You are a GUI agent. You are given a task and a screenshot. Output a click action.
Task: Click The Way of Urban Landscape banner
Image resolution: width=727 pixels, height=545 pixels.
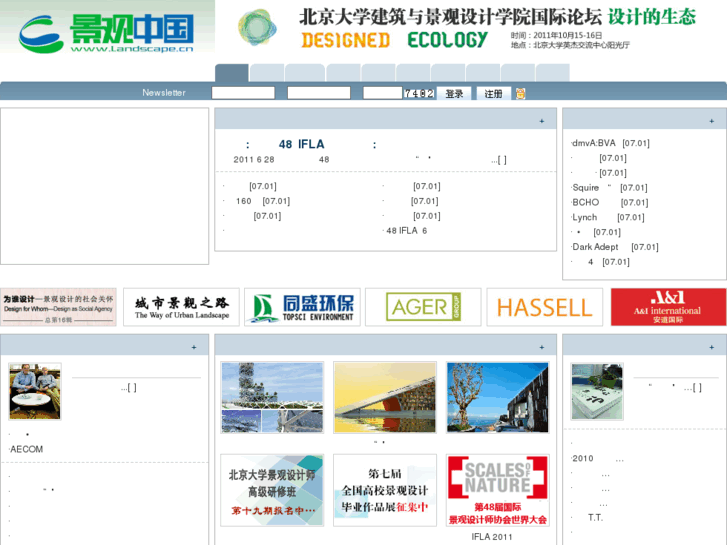point(181,307)
